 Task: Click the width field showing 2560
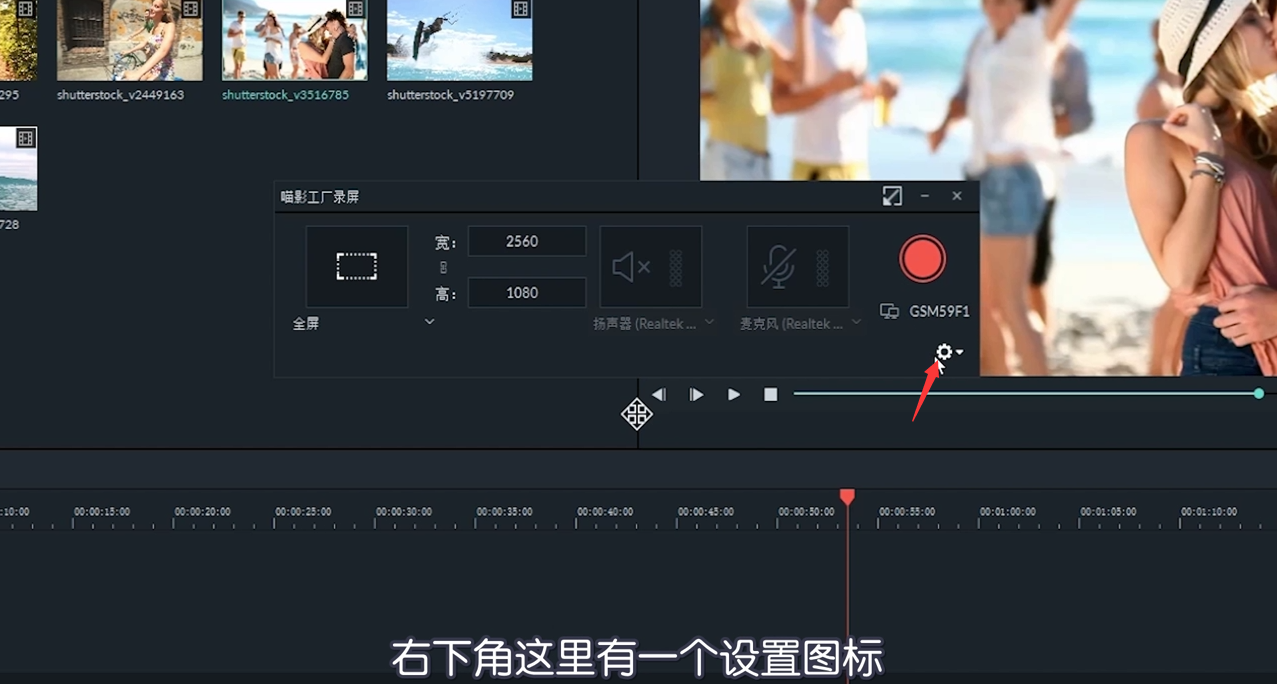tap(527, 241)
